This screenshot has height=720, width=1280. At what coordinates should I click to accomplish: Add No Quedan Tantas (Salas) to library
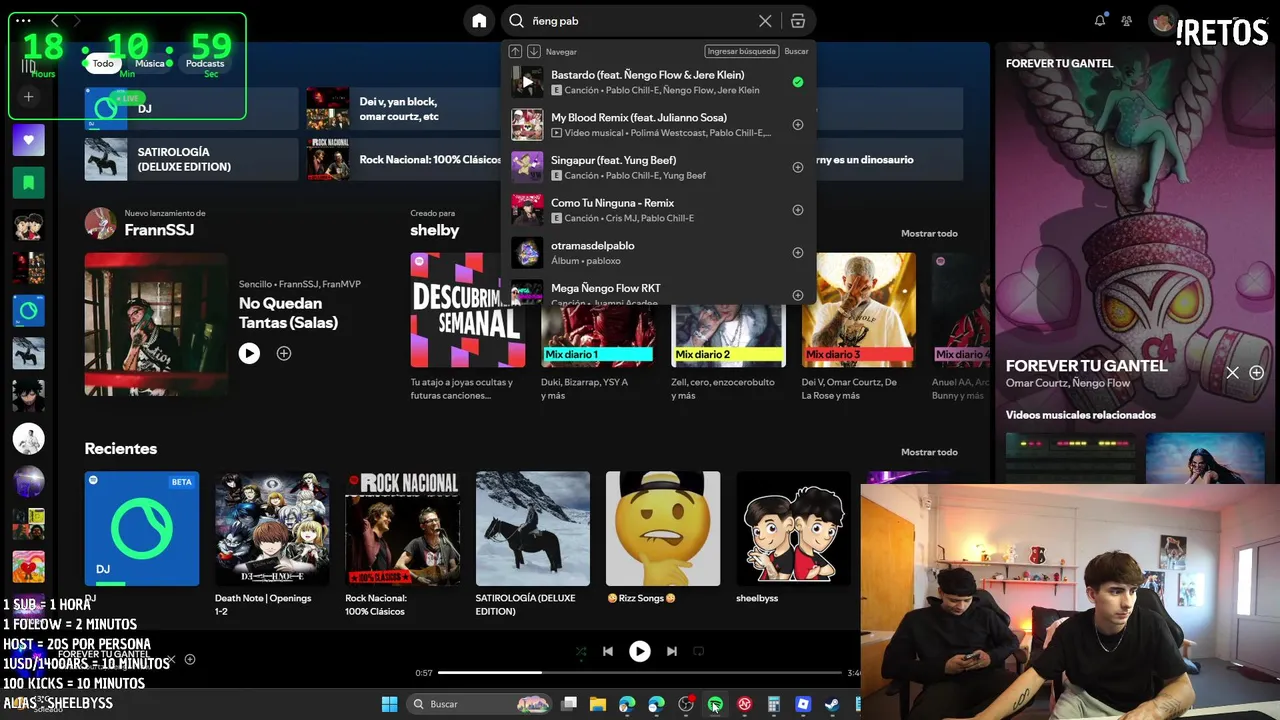pyautogui.click(x=284, y=353)
